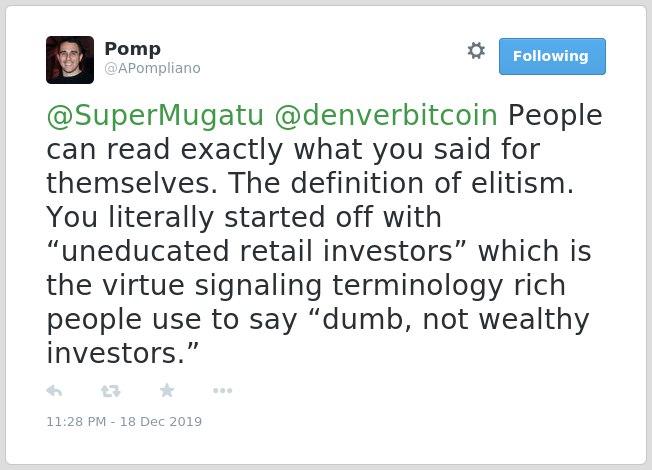
Task: Favorite the tweet with the star icon
Action: (167, 391)
